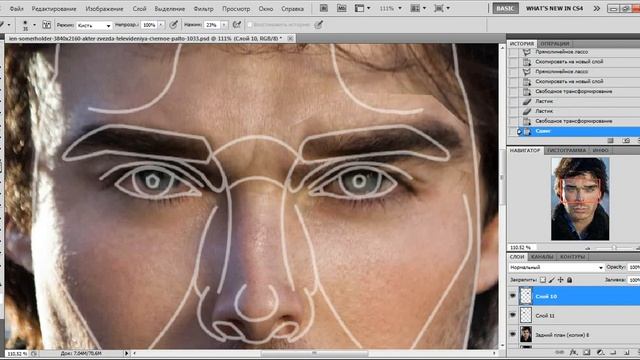640x360 pixels.
Task: Switch to the Операции tab
Action: pos(555,44)
